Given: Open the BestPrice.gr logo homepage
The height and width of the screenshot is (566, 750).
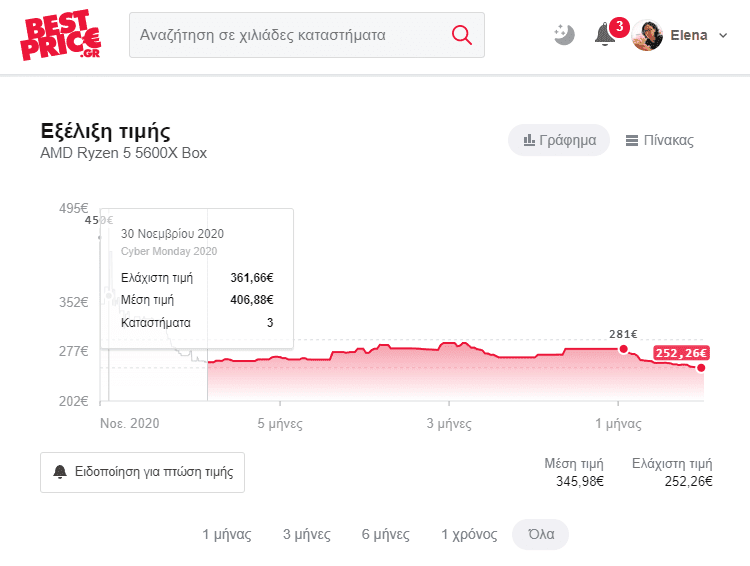Looking at the screenshot, I should [60, 35].
